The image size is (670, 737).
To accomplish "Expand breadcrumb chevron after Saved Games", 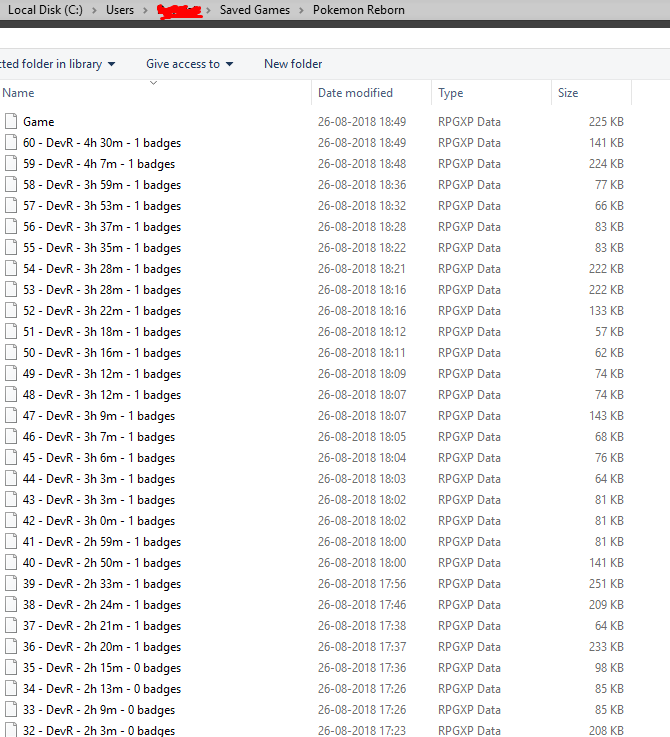I will [x=301, y=10].
